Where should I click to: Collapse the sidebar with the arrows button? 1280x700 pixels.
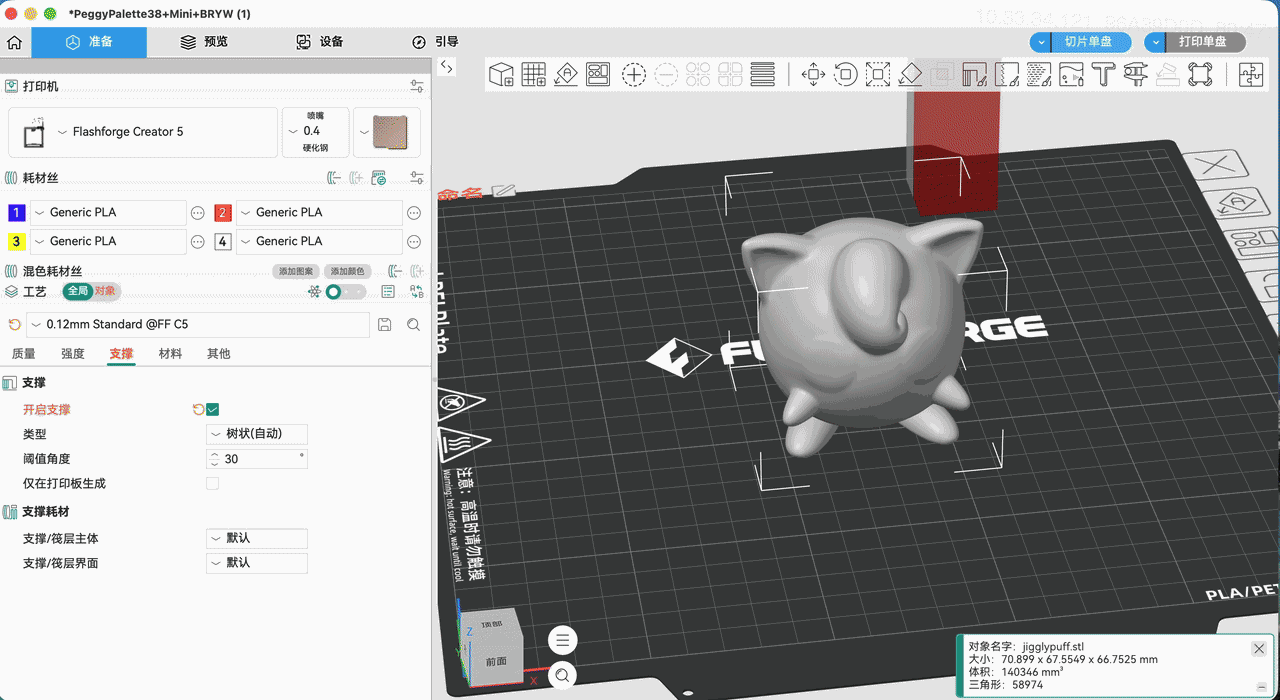(x=447, y=67)
